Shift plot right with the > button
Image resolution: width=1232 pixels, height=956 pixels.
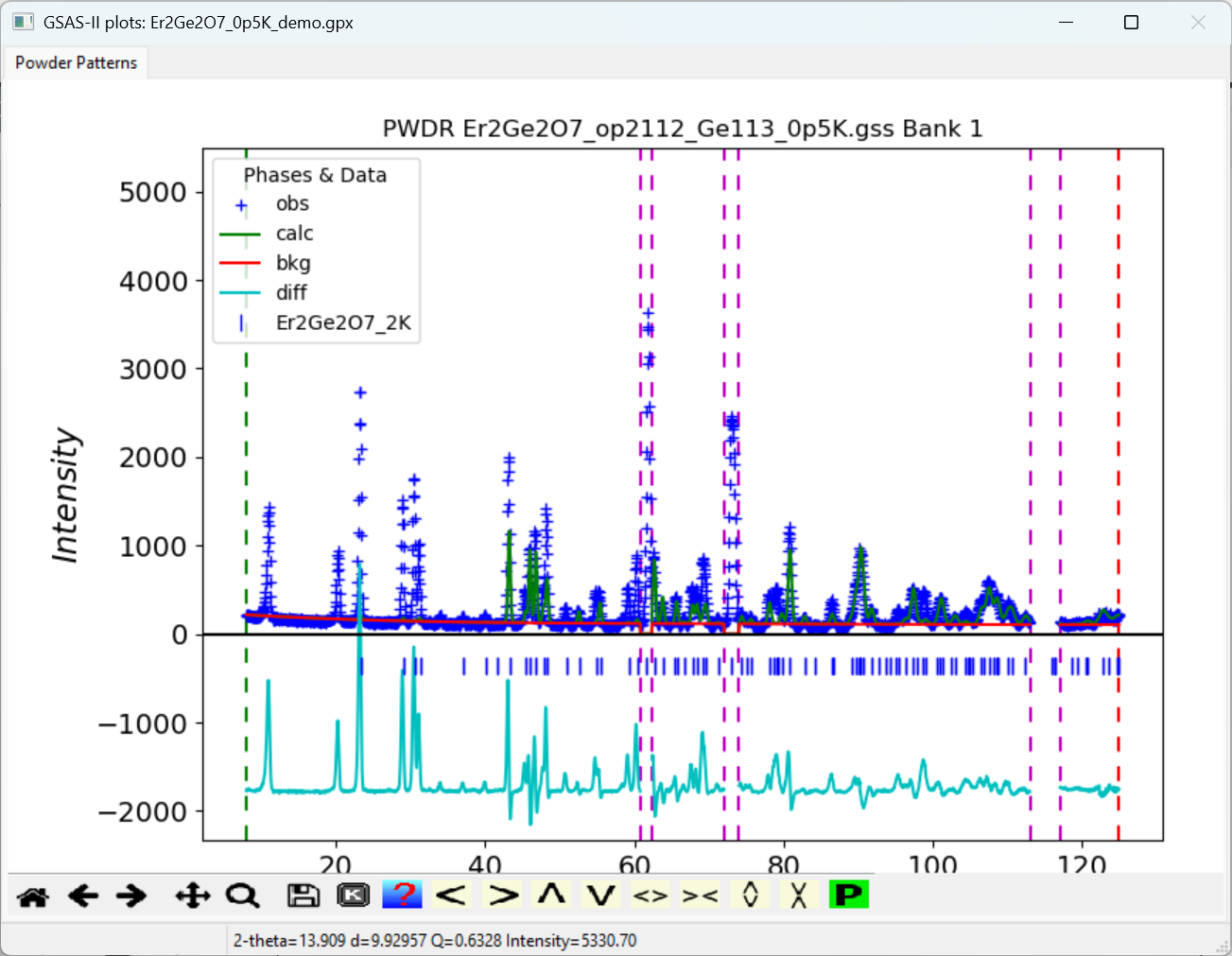[x=502, y=895]
